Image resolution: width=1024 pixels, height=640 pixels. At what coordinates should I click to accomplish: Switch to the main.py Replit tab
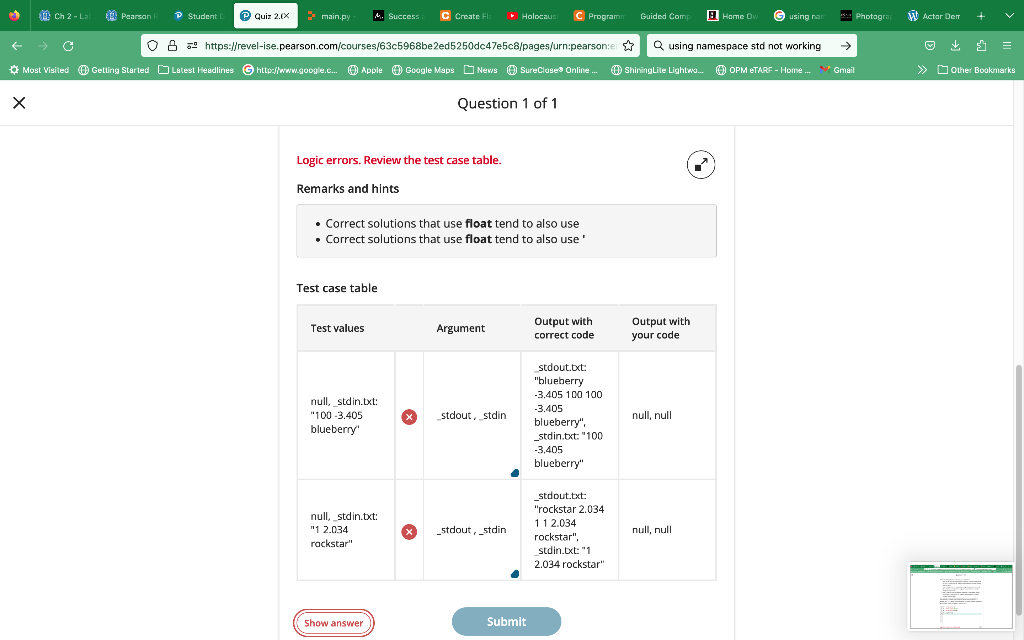coord(334,15)
